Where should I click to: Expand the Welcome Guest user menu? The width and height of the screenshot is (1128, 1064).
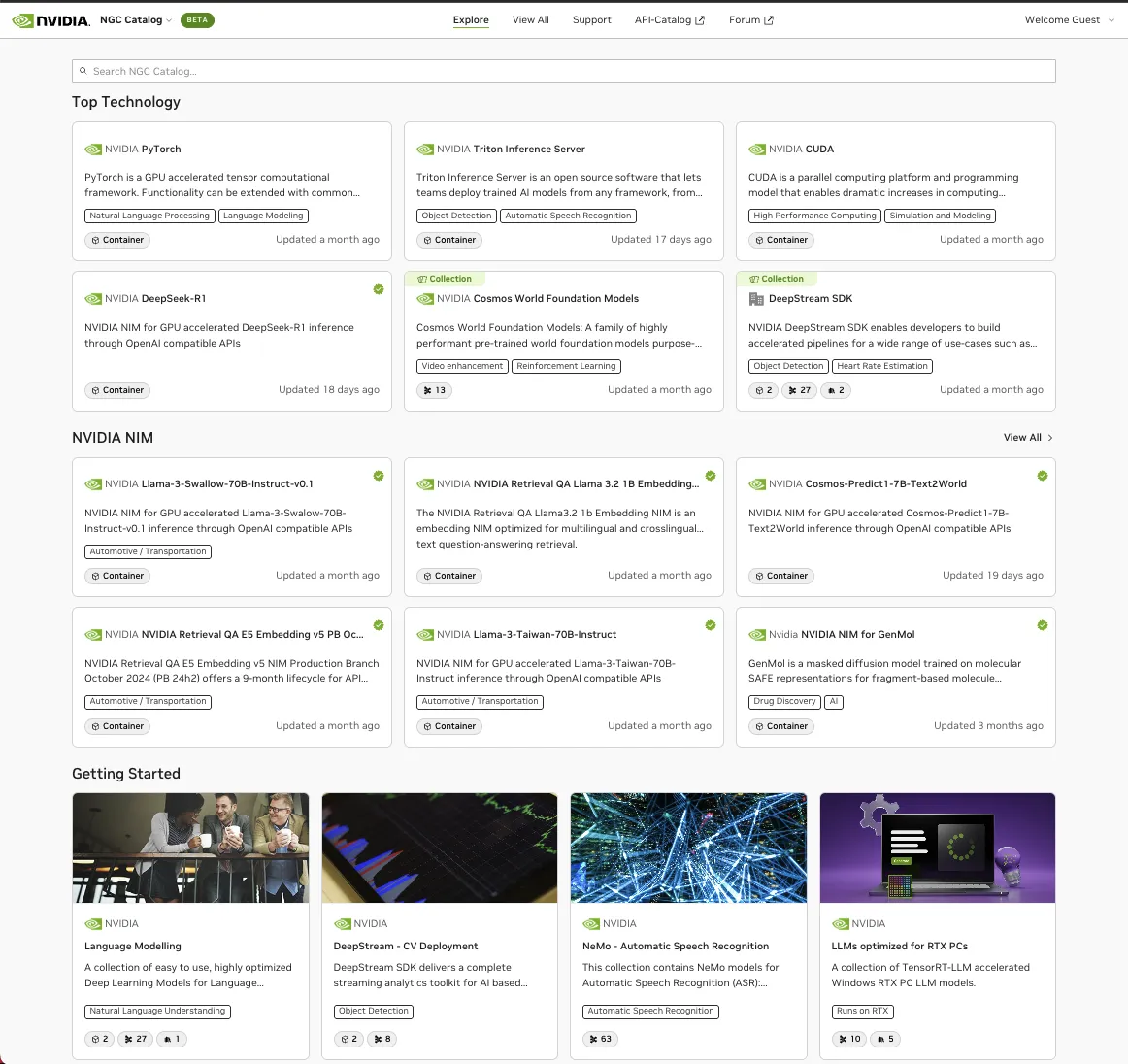click(1069, 20)
